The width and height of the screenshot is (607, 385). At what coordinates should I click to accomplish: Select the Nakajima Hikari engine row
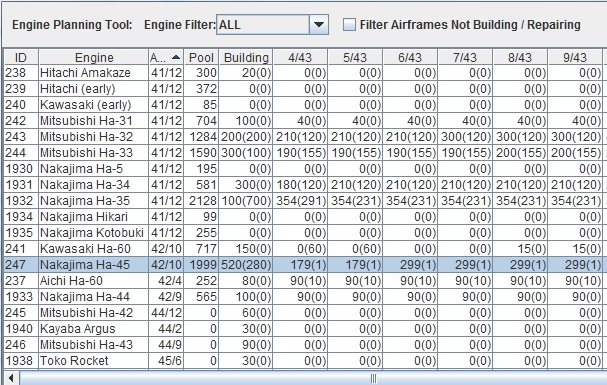(x=304, y=217)
